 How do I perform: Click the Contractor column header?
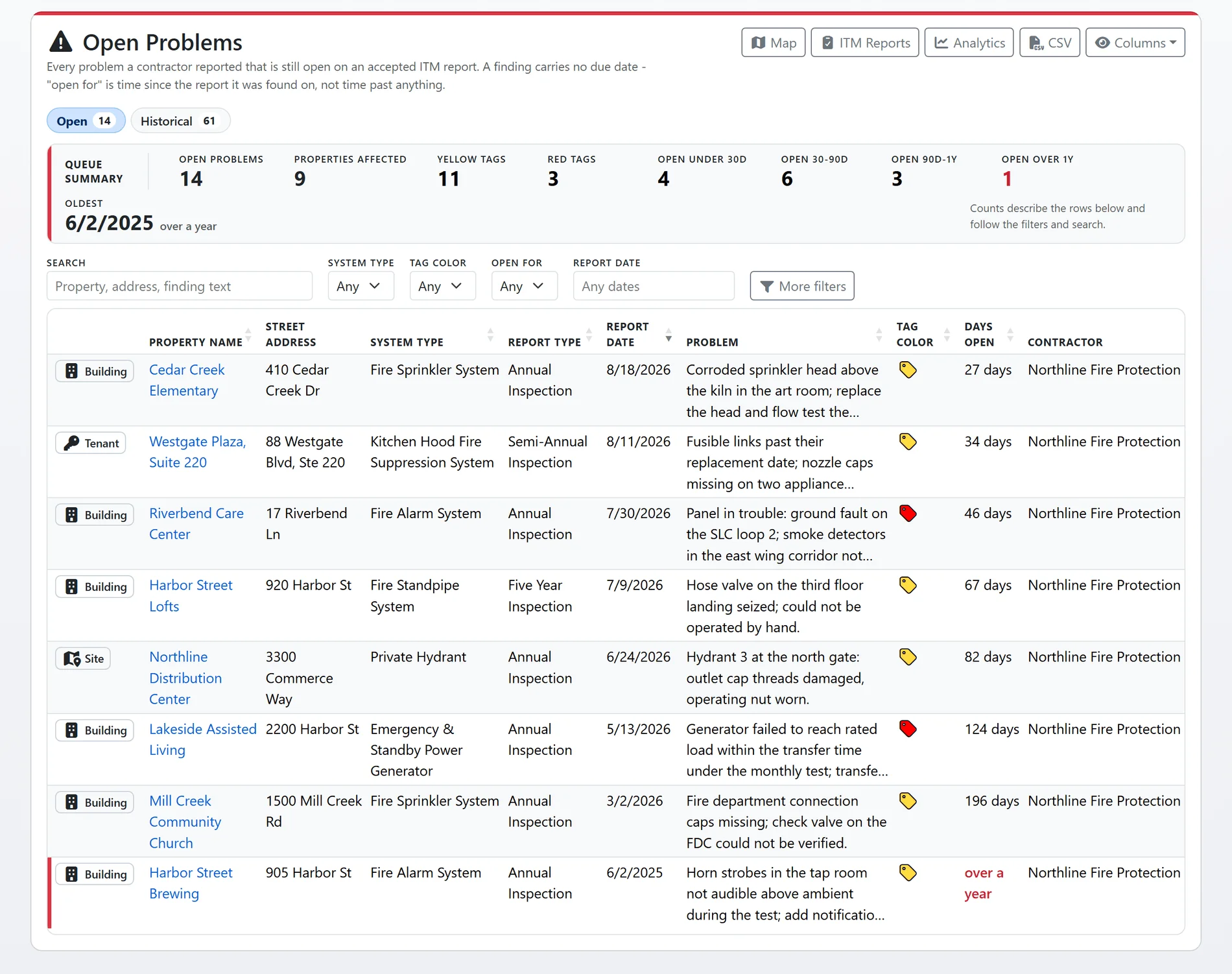pos(1065,342)
